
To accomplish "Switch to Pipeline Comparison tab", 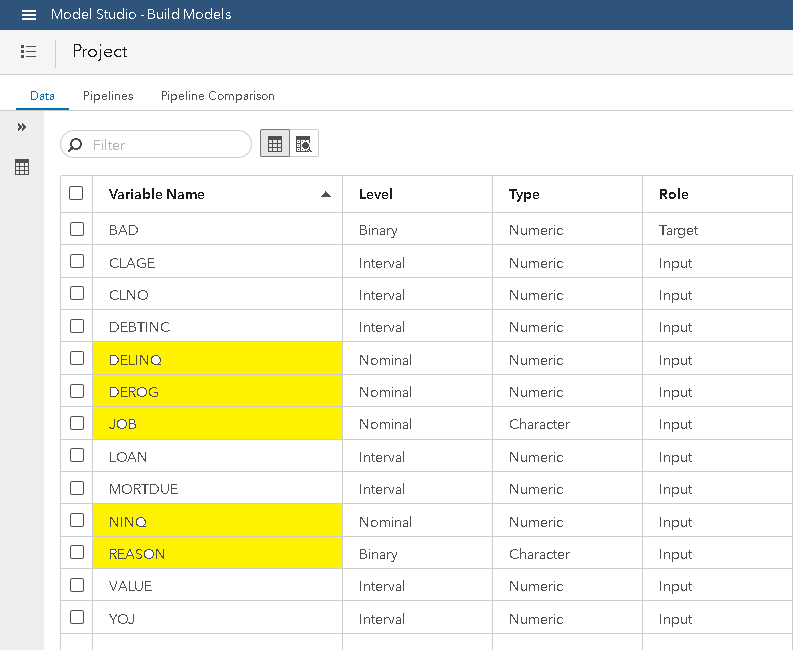I will tap(217, 96).
